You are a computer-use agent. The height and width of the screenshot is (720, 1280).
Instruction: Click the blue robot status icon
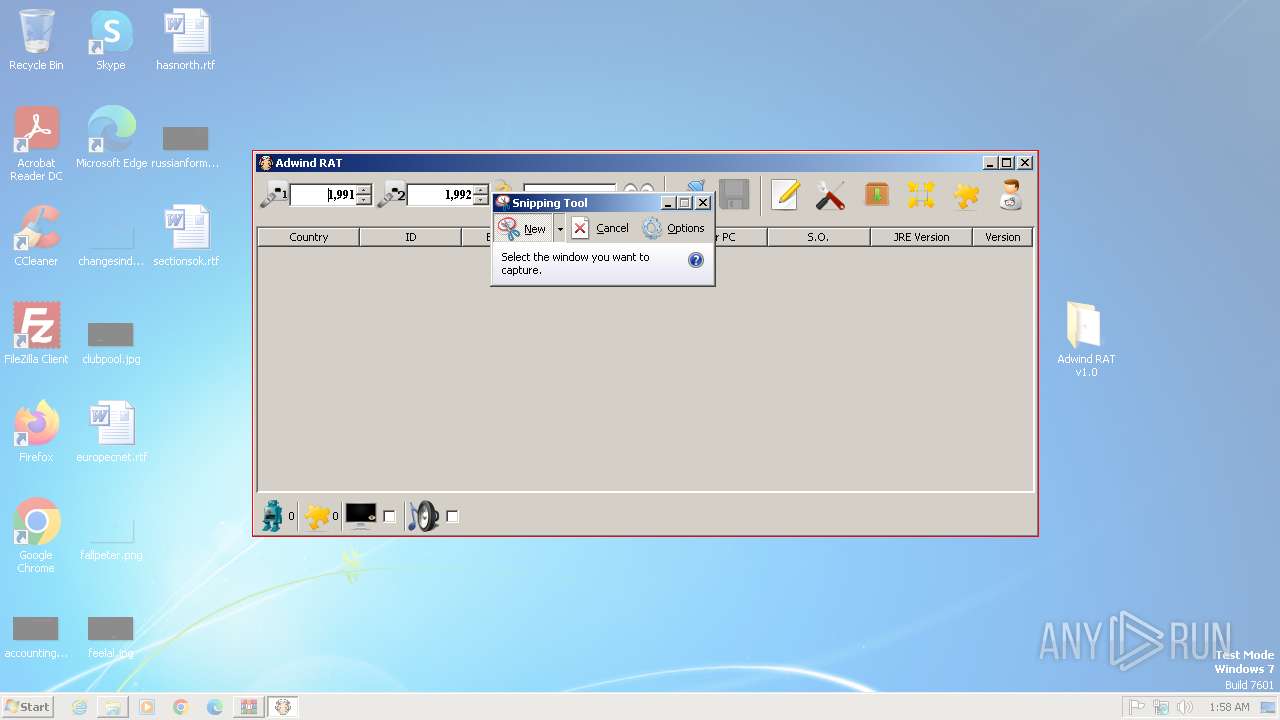pos(272,516)
